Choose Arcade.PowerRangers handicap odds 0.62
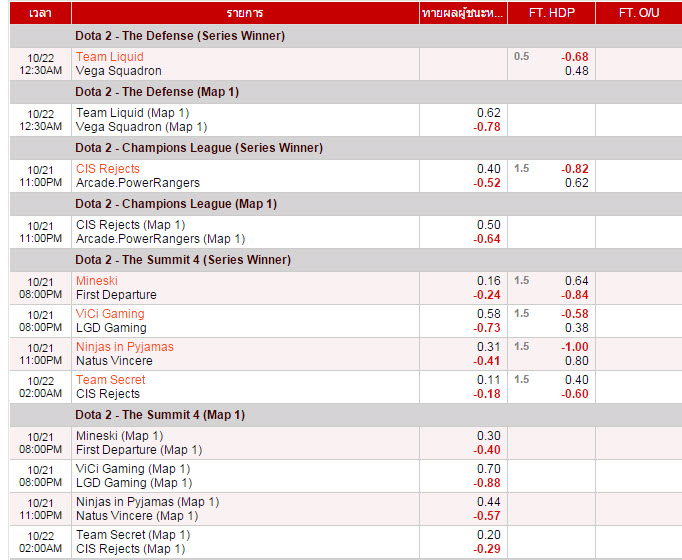This screenshot has height=560, width=682. 577,183
